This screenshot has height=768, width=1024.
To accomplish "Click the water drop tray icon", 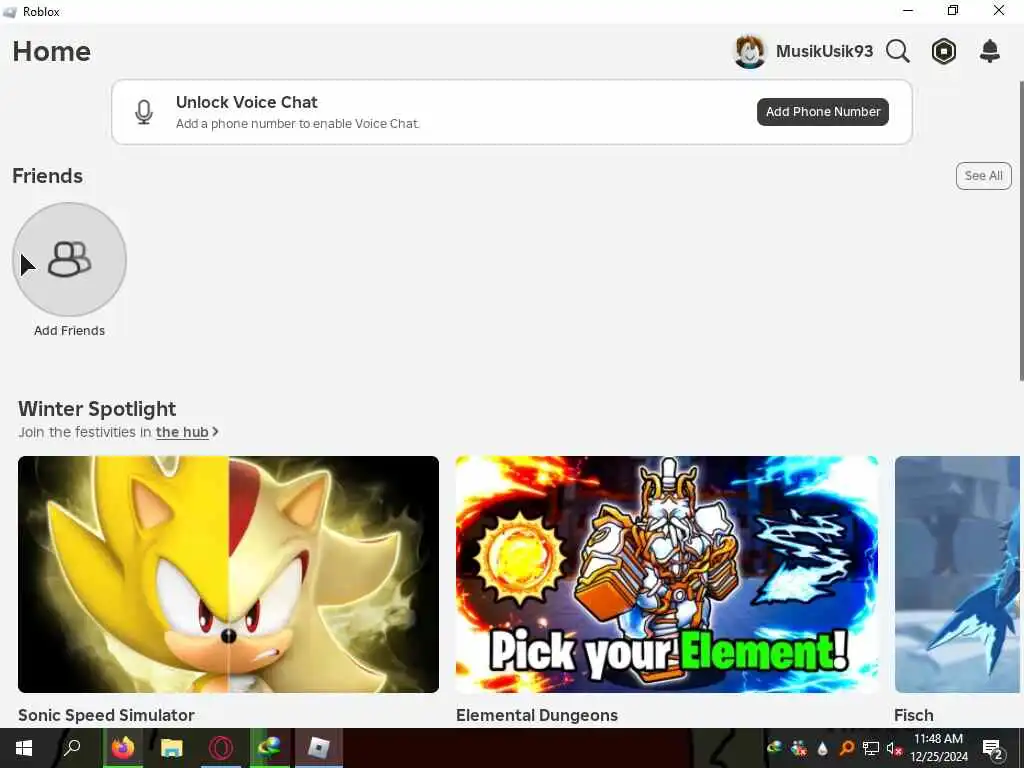I will (x=822, y=749).
